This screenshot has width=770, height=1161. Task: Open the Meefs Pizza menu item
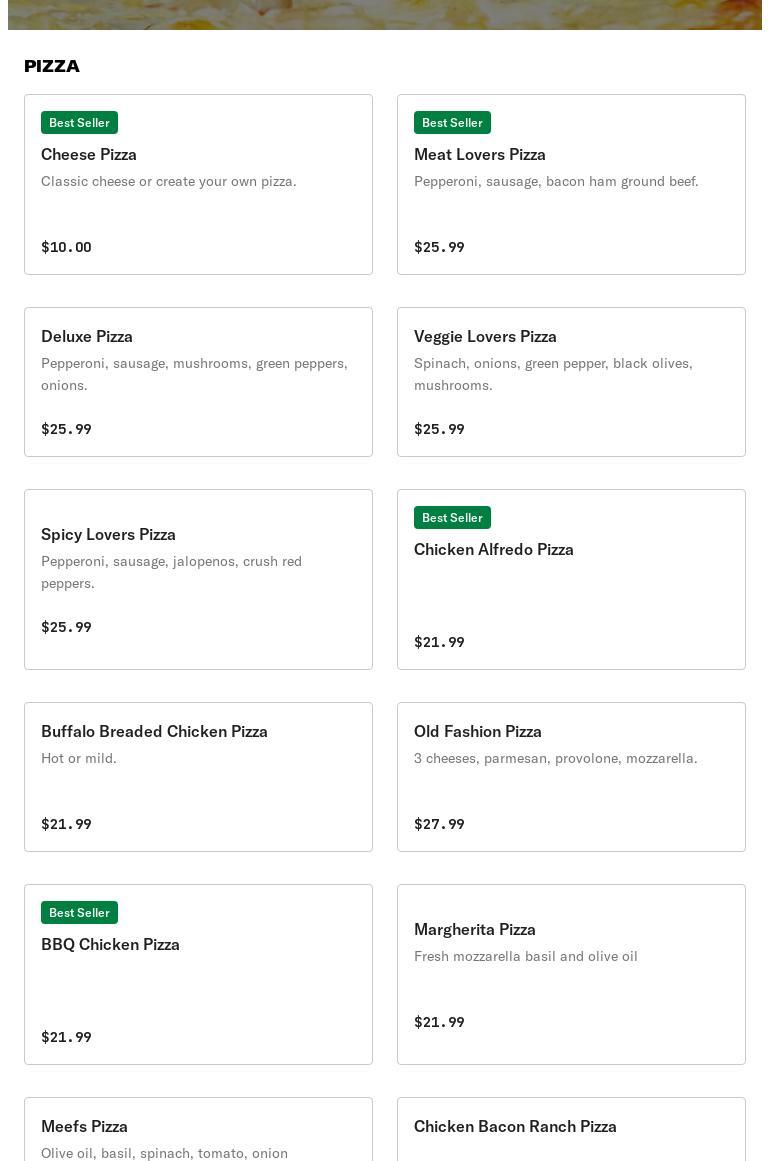[x=198, y=1130]
